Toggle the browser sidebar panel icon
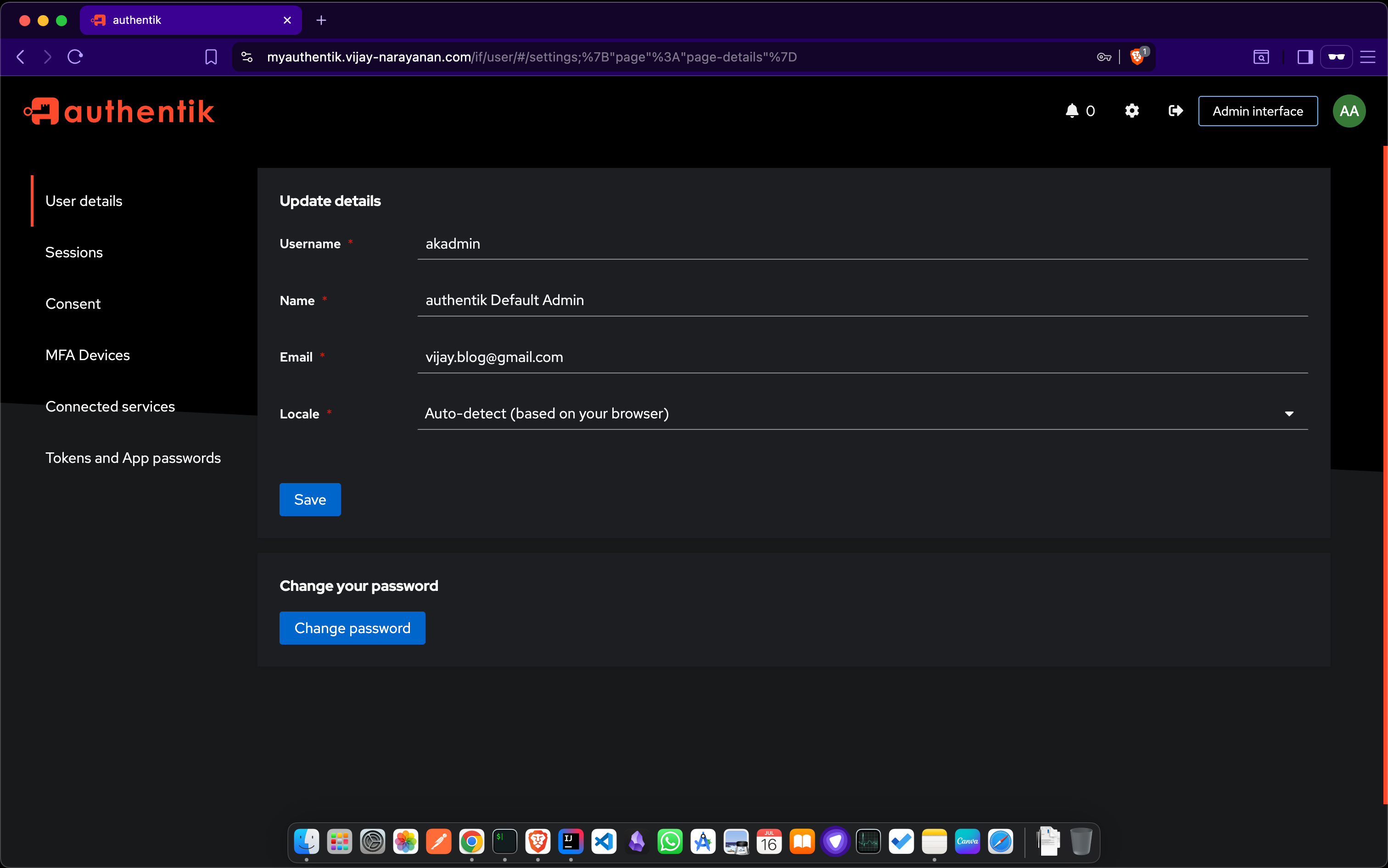Screen dimensions: 1388x868 (1305, 57)
